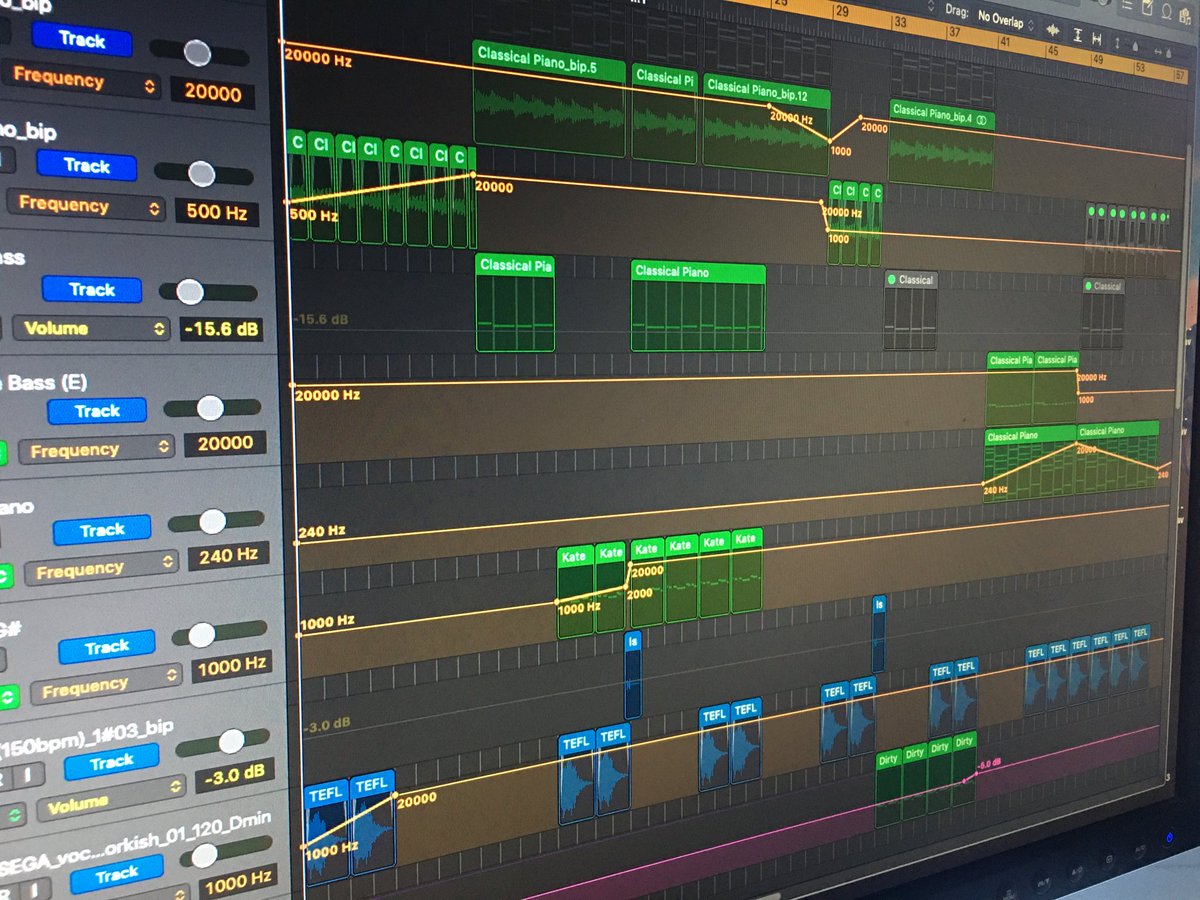Click the 20000 value on Bass (E) track
Image resolution: width=1200 pixels, height=900 pixels.
pos(225,443)
